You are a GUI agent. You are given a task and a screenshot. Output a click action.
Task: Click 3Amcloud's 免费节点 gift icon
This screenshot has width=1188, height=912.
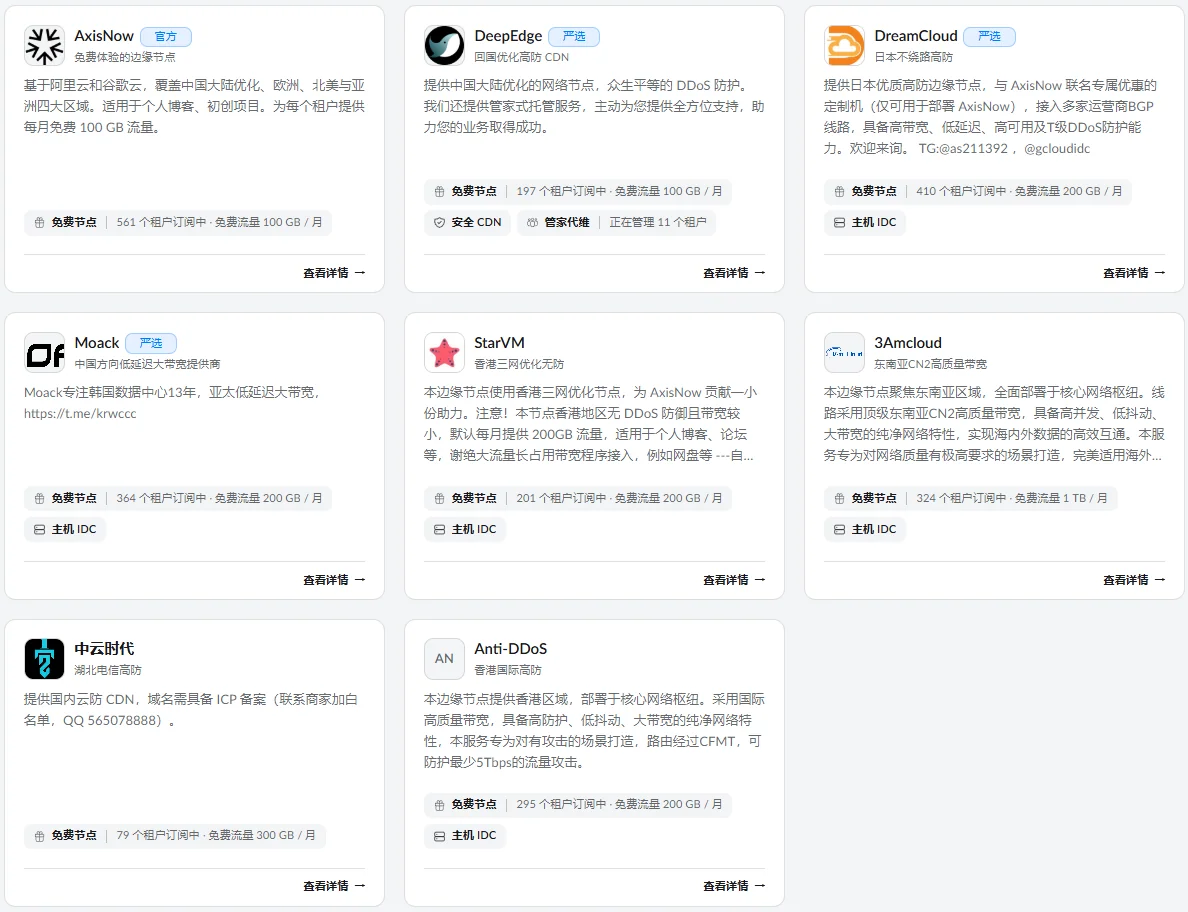[x=839, y=498]
